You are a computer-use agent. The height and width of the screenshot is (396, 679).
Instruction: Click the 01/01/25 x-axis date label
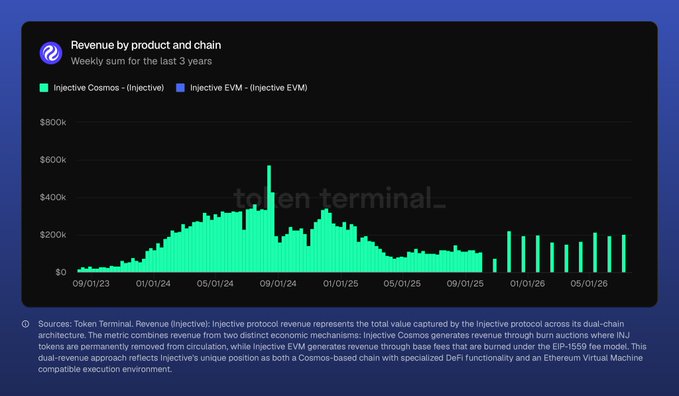340,284
